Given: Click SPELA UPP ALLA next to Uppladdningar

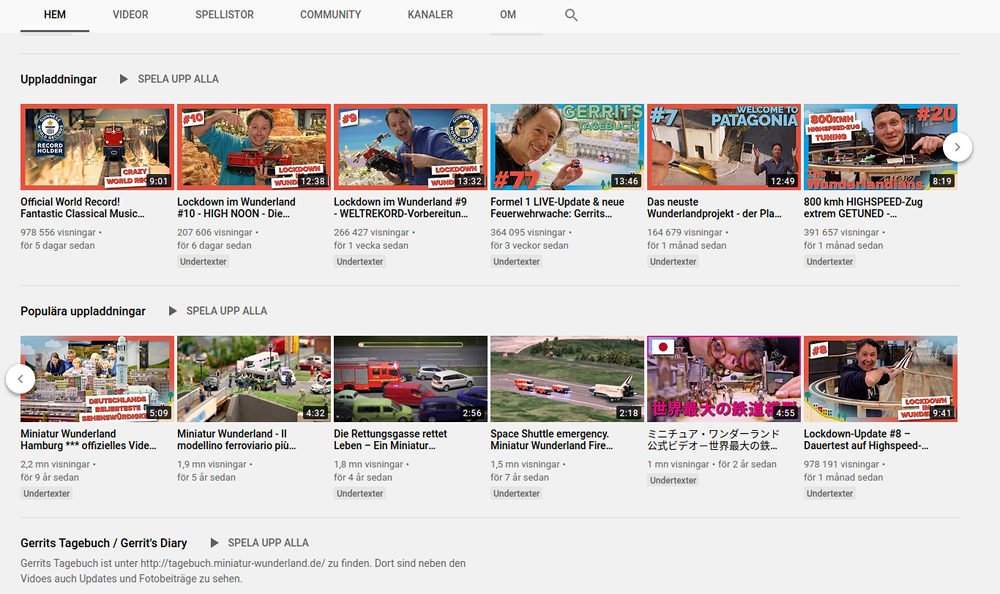Looking at the screenshot, I should 169,79.
